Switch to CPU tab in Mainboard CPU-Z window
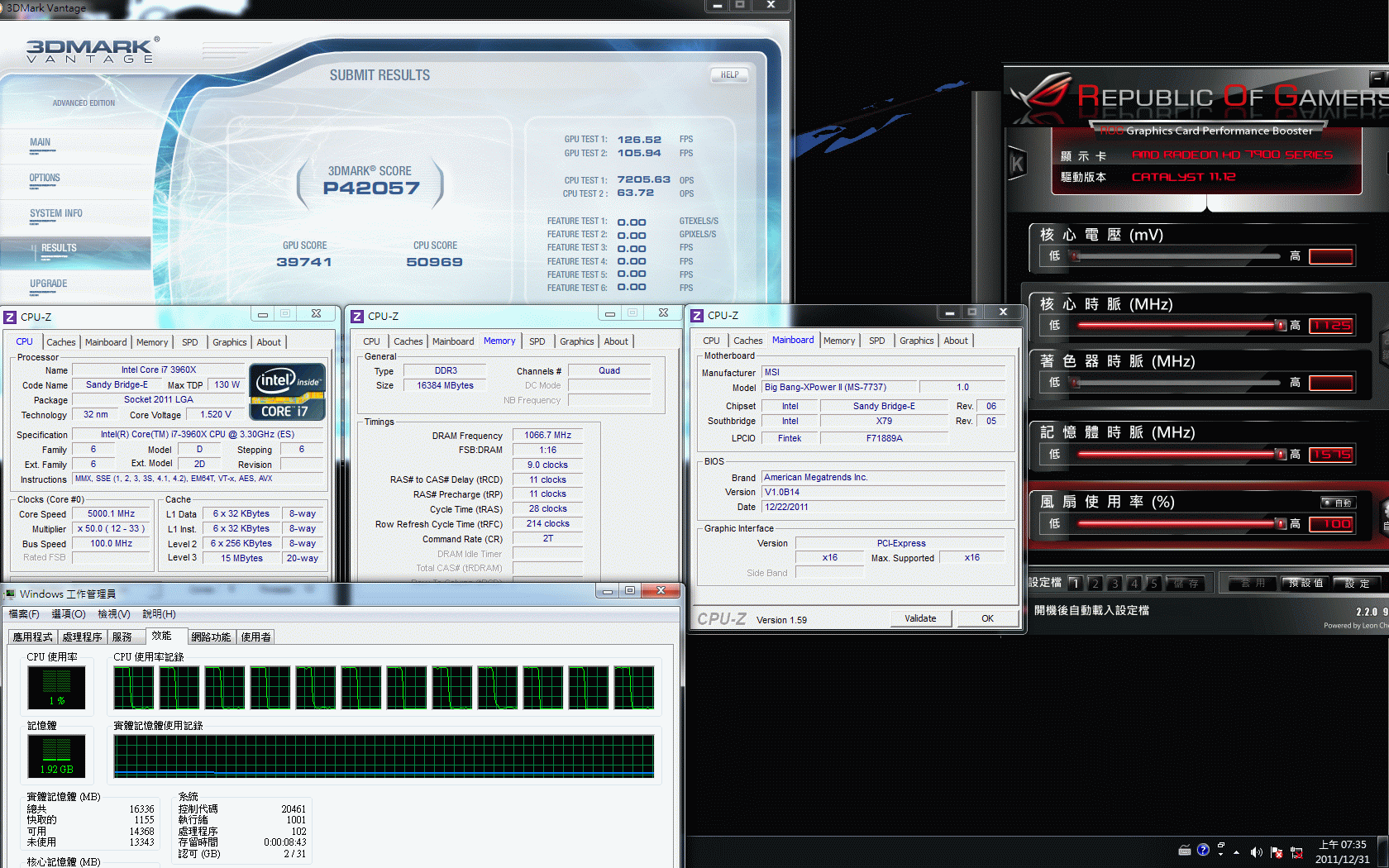The image size is (1389, 868). [x=711, y=341]
